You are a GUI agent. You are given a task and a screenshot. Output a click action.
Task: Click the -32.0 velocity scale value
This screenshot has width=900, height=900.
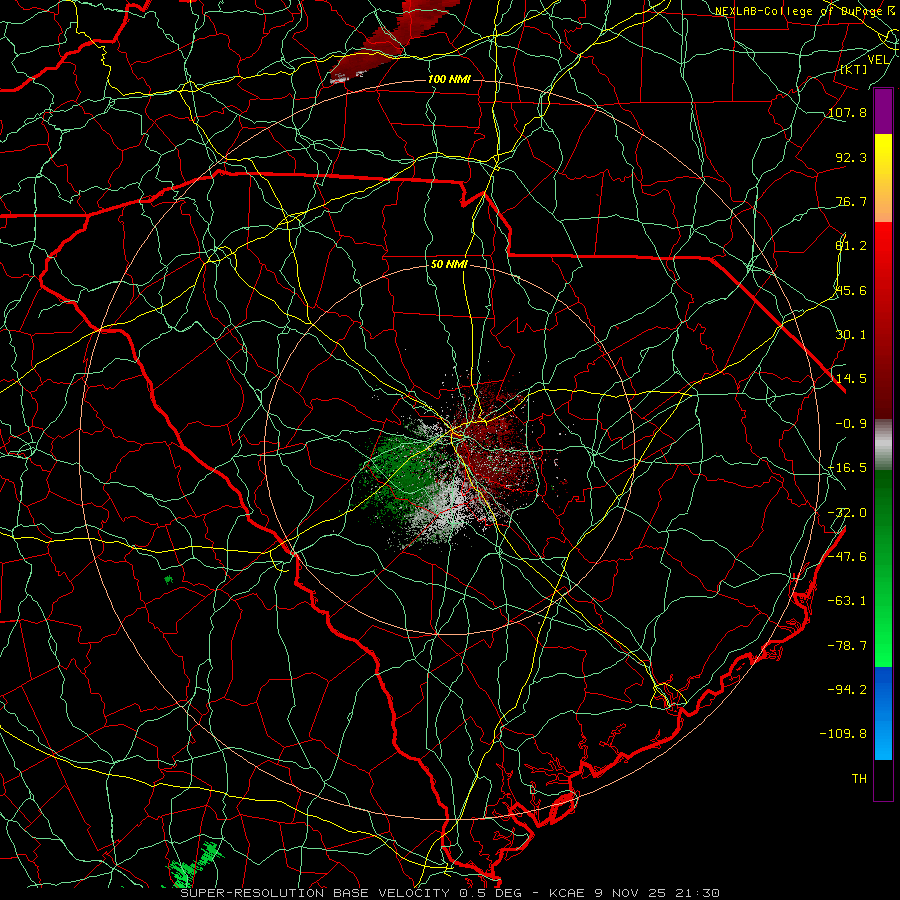tap(847, 513)
